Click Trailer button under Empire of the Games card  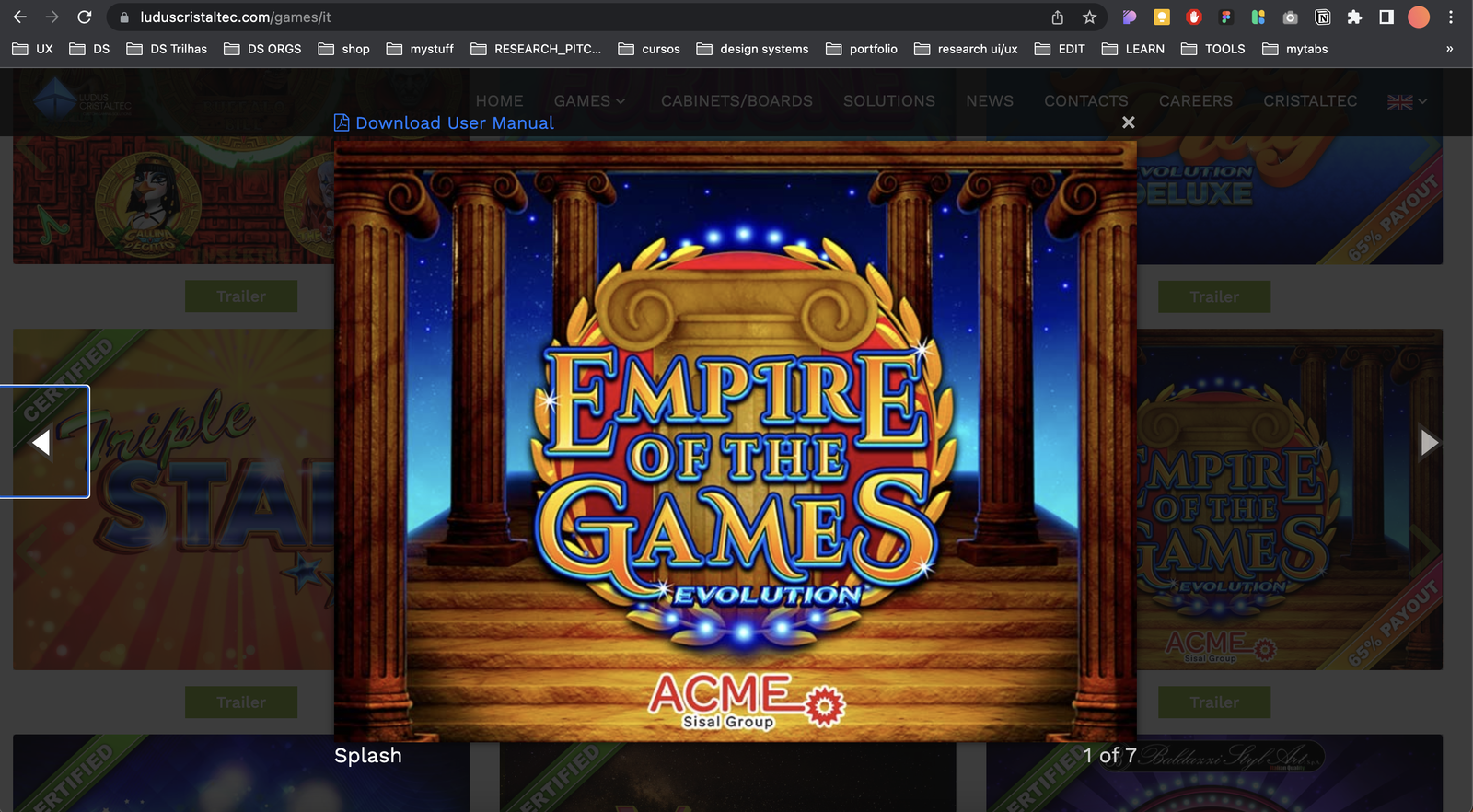point(1214,702)
